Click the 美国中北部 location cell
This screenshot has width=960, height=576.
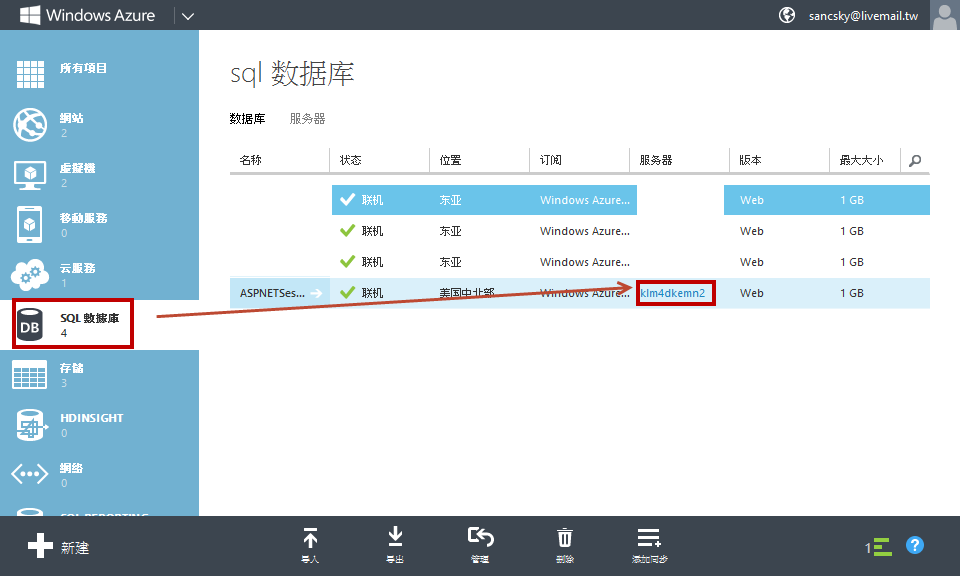click(467, 293)
